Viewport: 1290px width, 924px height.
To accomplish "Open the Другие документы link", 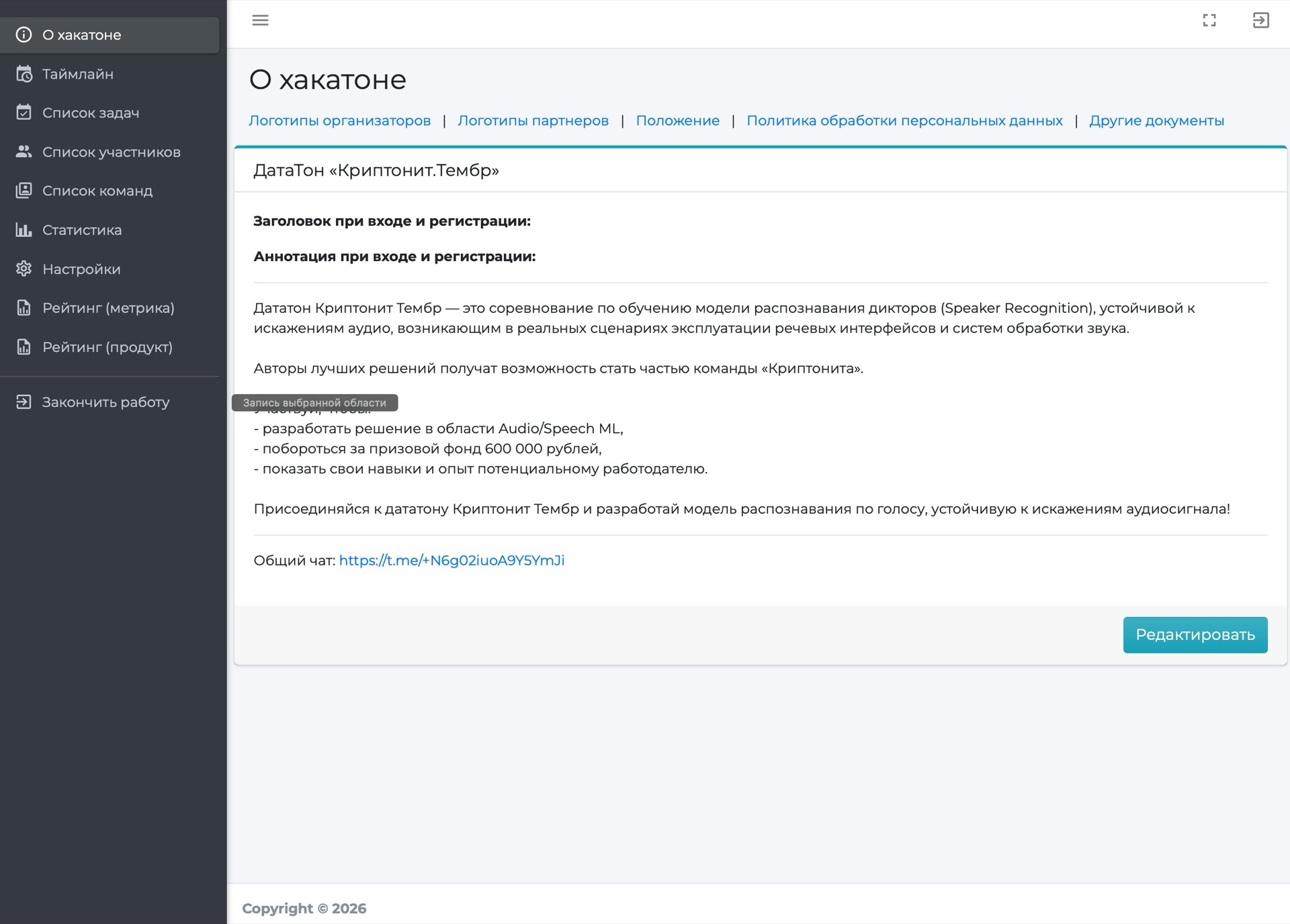I will (x=1156, y=121).
